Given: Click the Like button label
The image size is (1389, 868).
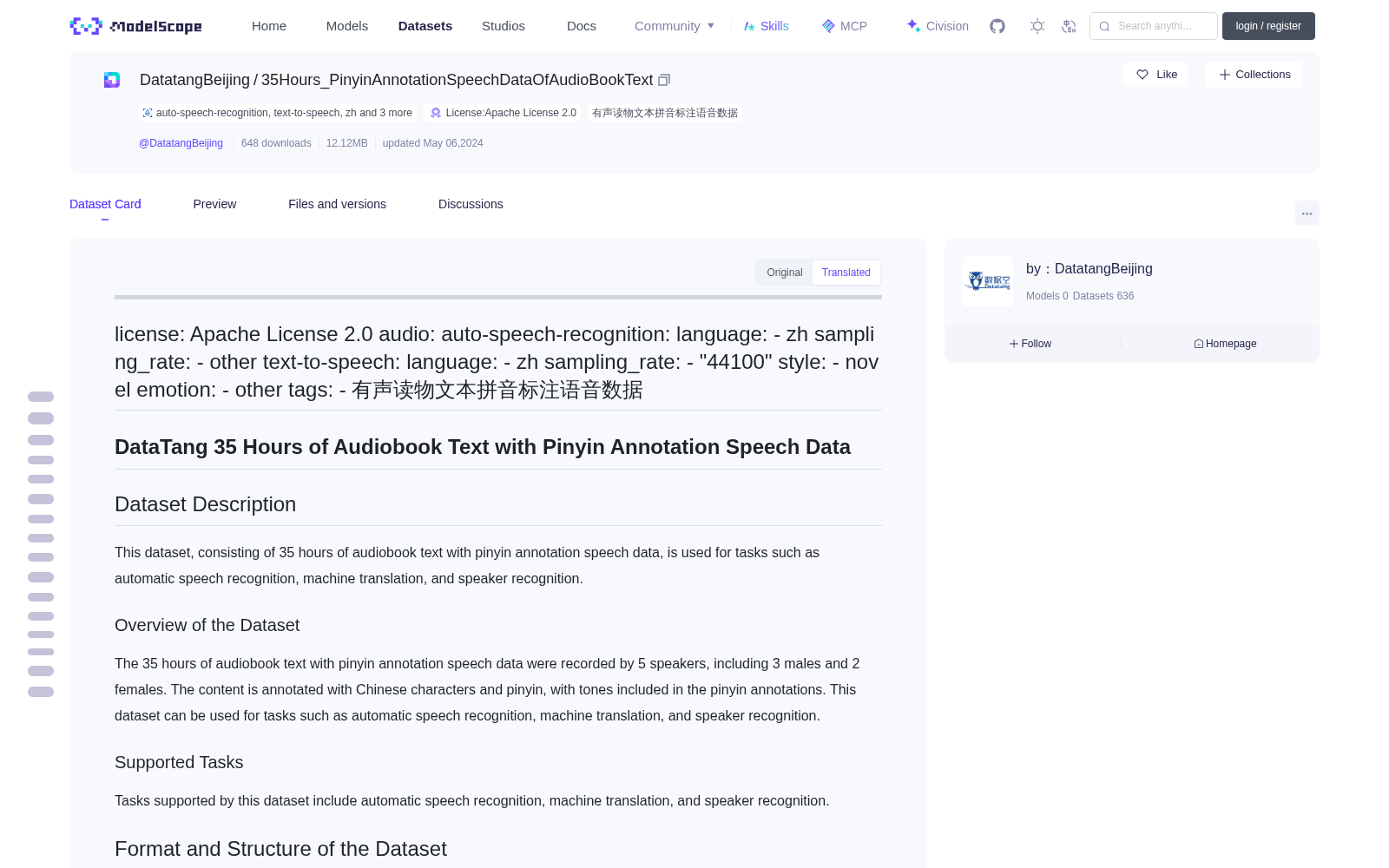Looking at the screenshot, I should [x=1167, y=75].
